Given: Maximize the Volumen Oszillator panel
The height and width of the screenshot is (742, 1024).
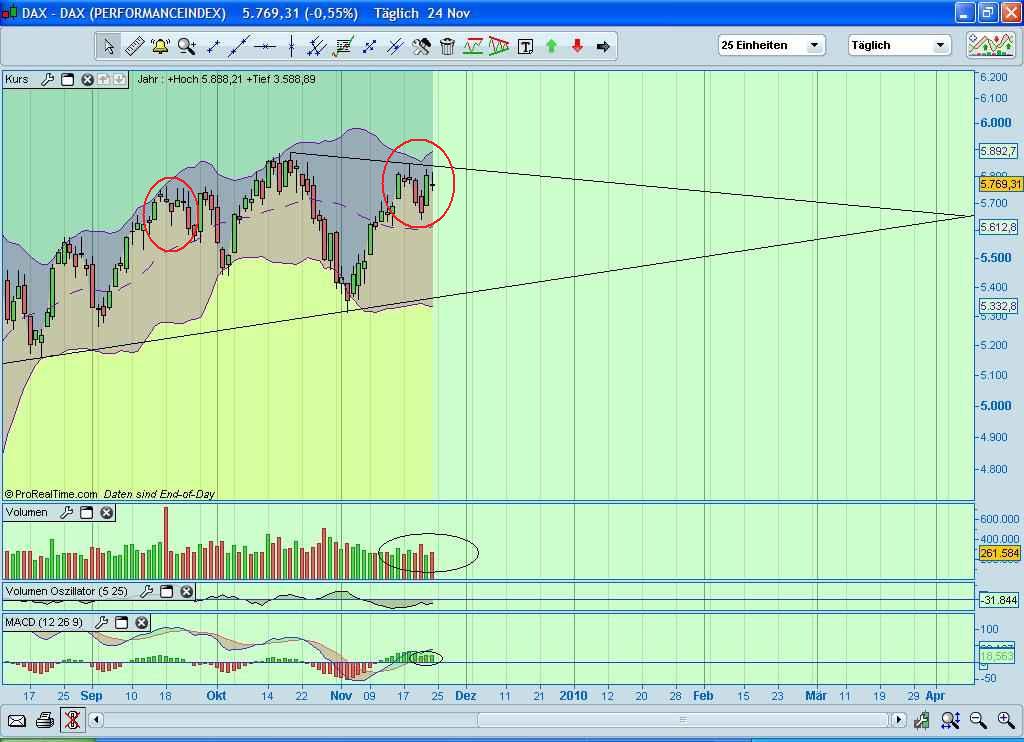Looking at the screenshot, I should [x=167, y=591].
